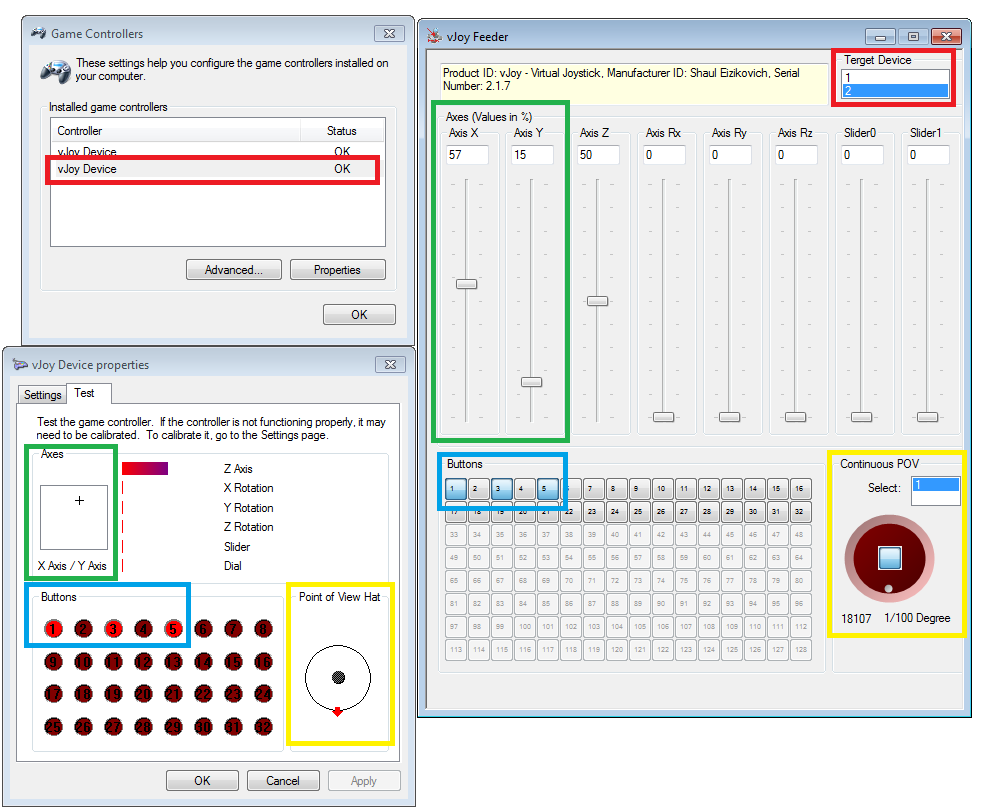Click Apply in vJoy Device properties

point(364,781)
